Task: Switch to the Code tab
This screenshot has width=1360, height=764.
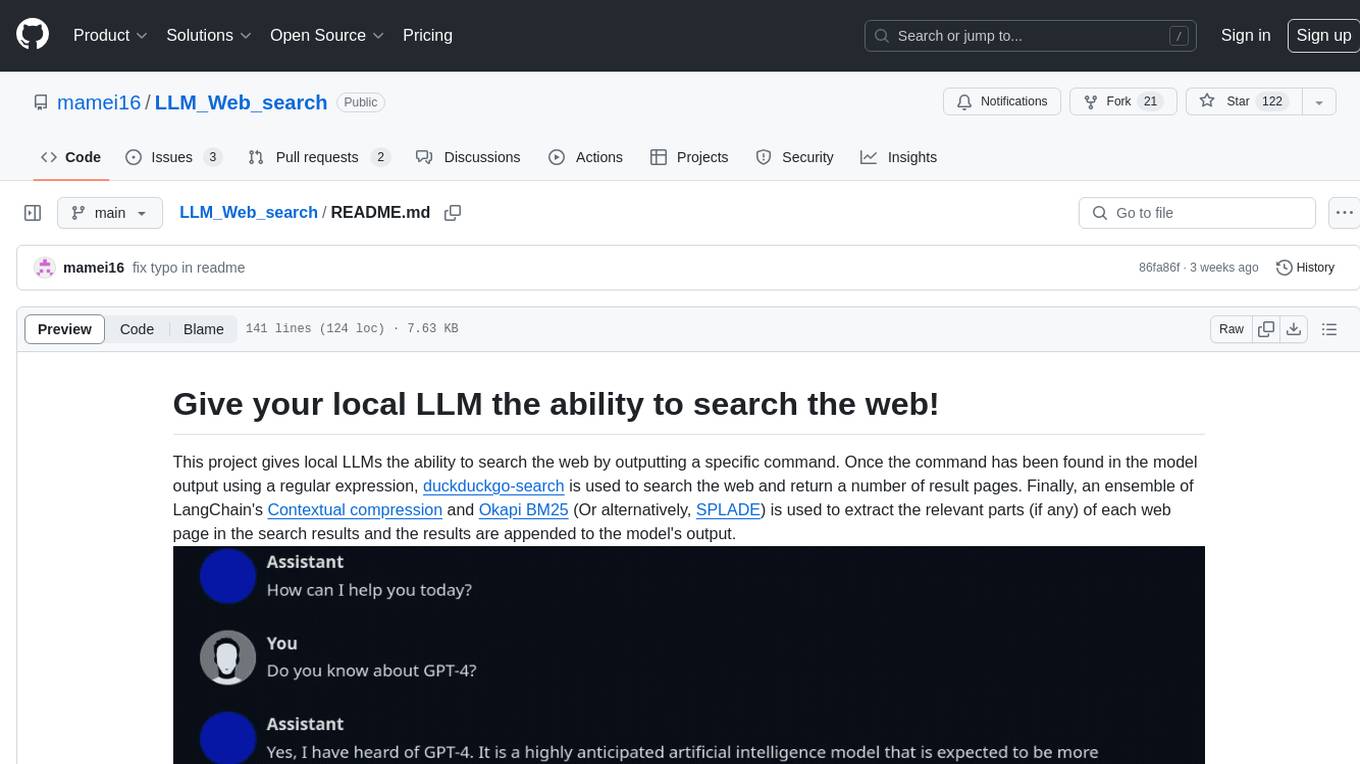Action: click(70, 157)
